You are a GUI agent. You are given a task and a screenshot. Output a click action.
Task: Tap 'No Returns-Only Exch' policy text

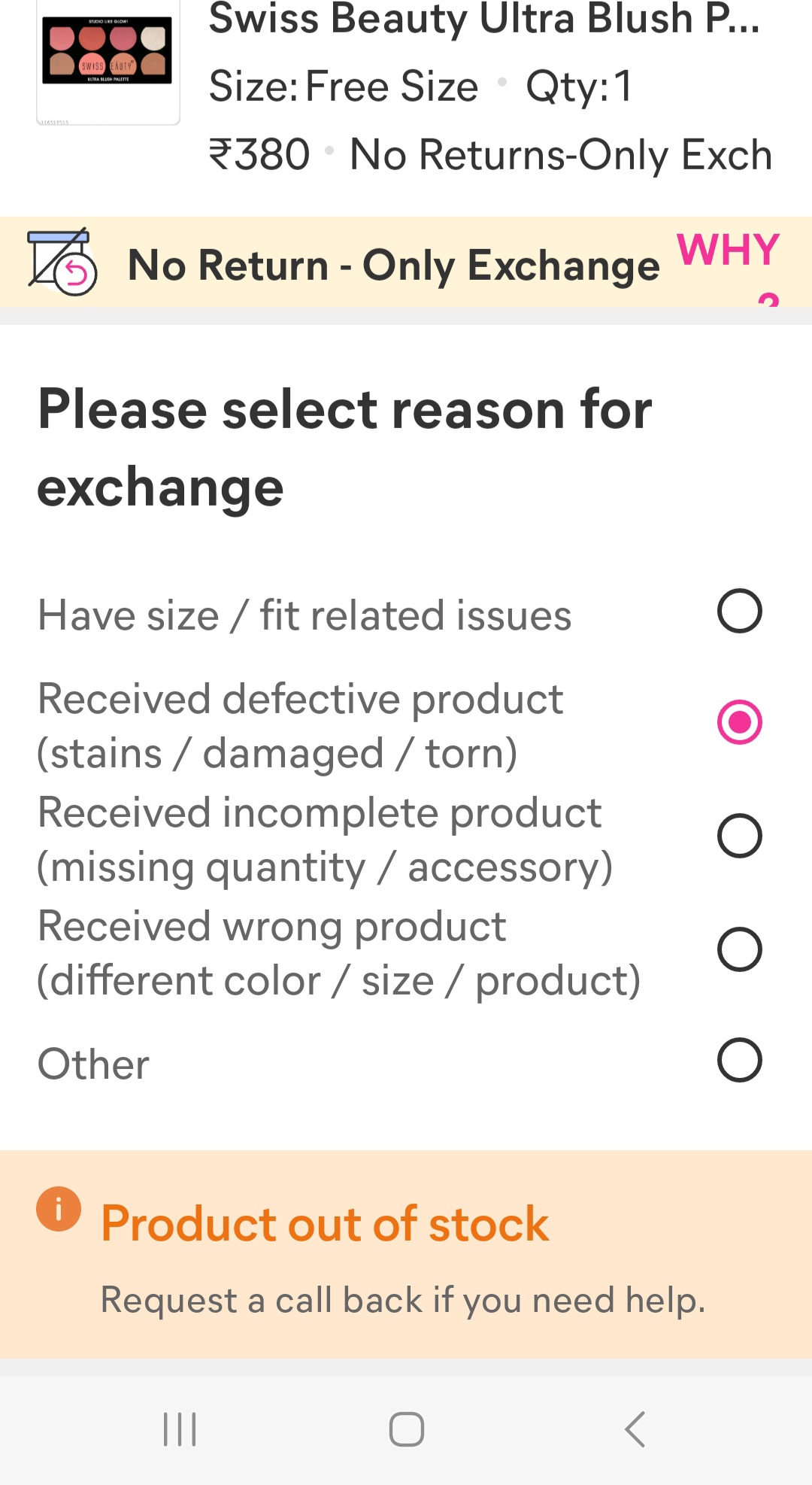561,155
